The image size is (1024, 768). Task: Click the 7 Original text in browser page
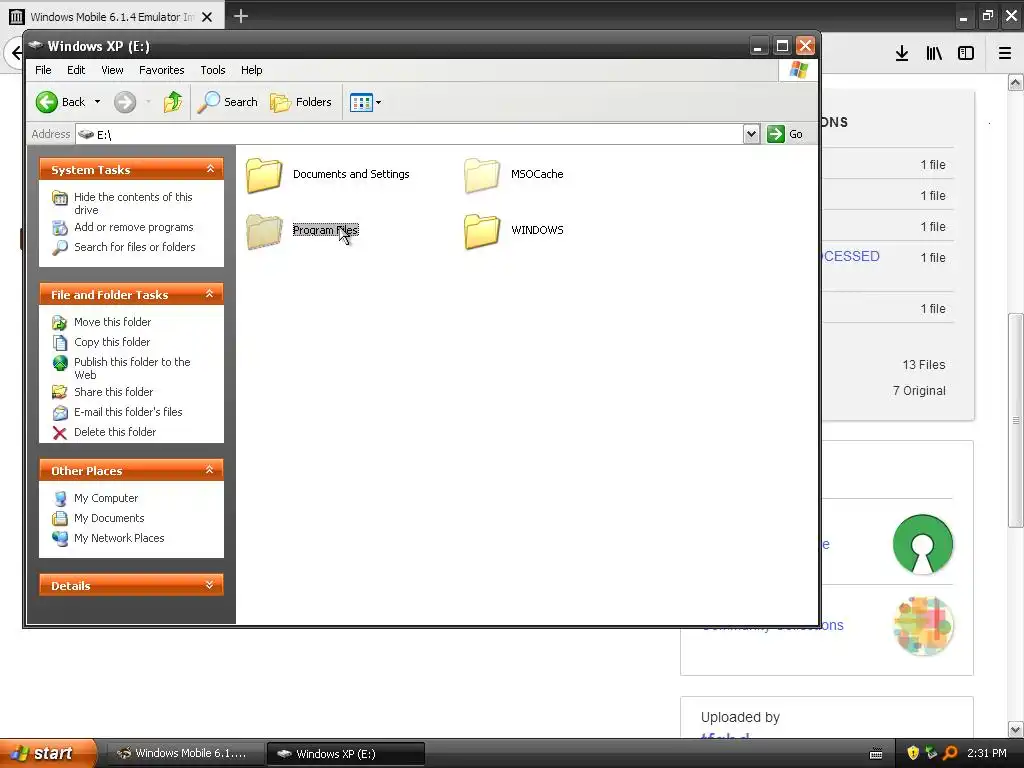click(x=919, y=391)
